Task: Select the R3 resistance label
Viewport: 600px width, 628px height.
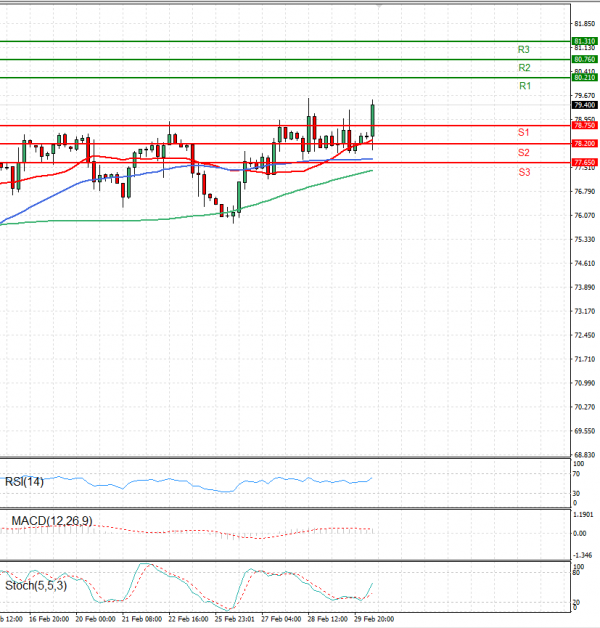Action: point(523,50)
